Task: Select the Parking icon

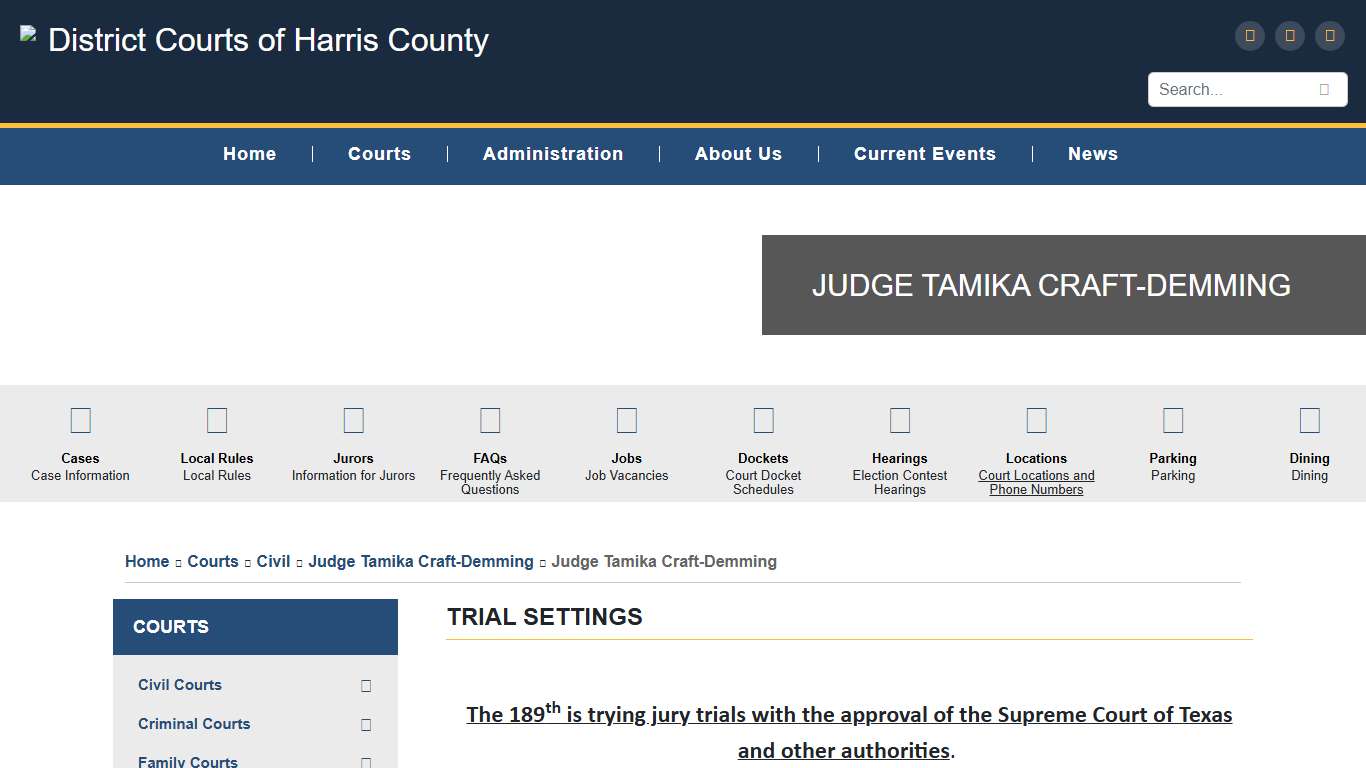Action: pyautogui.click(x=1173, y=420)
